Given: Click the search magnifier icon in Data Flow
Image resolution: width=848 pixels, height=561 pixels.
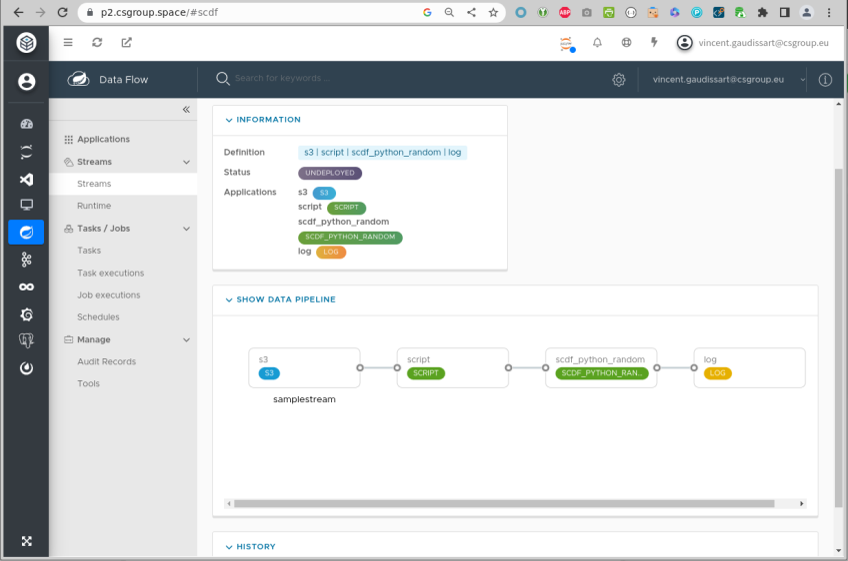Looking at the screenshot, I should 222,79.
